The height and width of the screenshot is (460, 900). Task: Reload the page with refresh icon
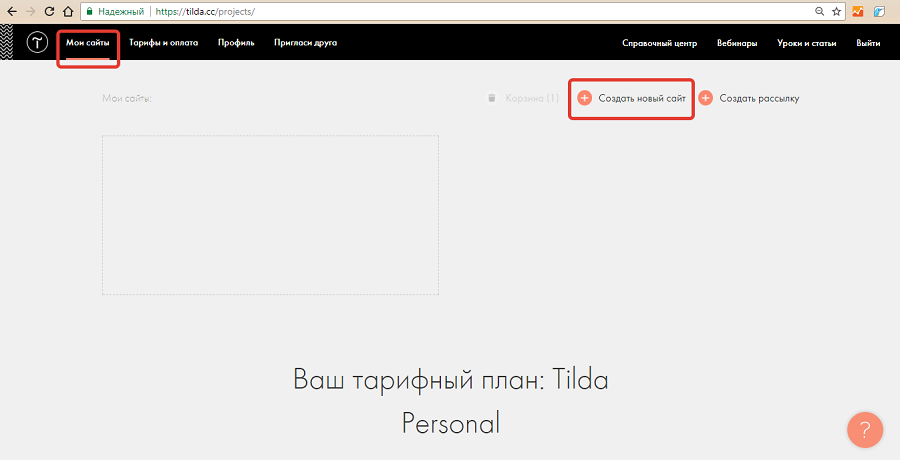49,11
